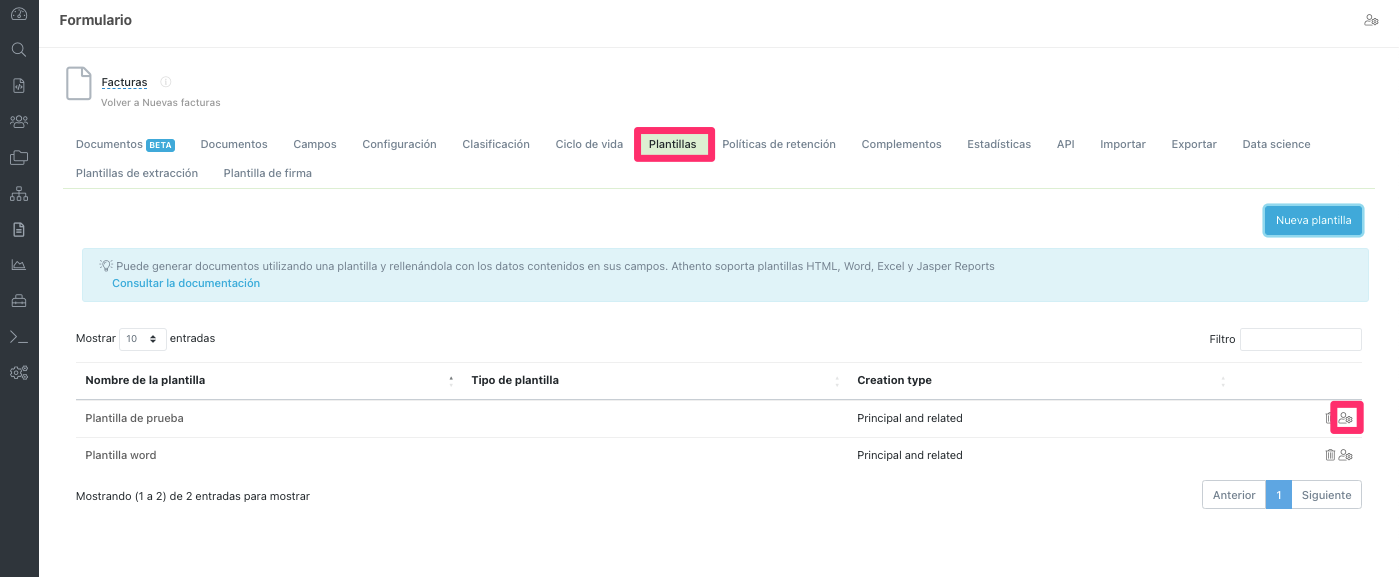
Task: Open the settings gears icon in sidebar
Action: click(18, 373)
